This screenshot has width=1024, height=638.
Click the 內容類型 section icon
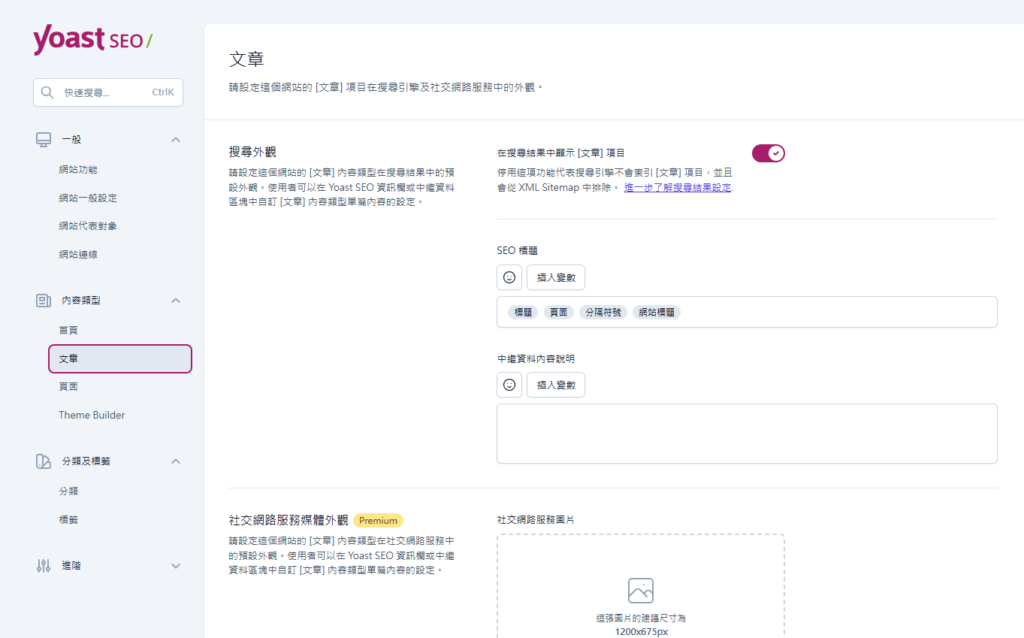tap(41, 300)
